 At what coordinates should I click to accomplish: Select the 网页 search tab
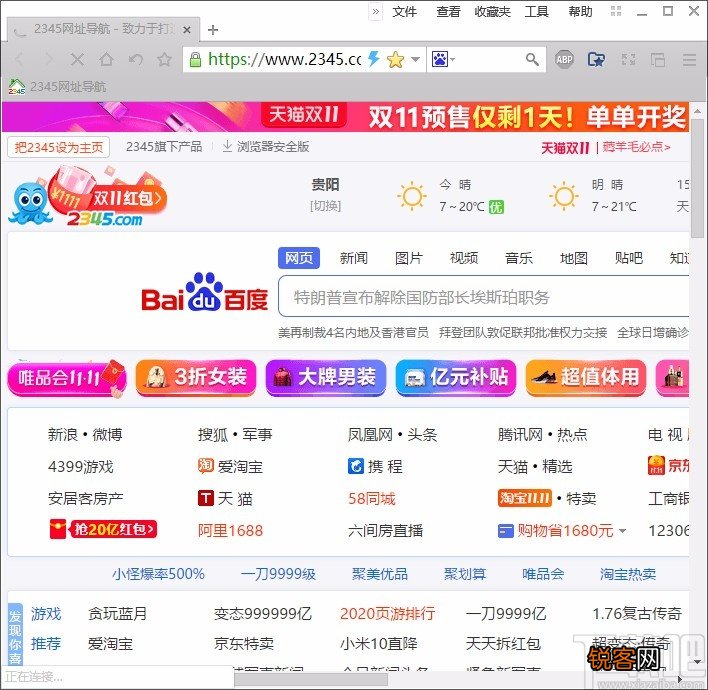[298, 258]
